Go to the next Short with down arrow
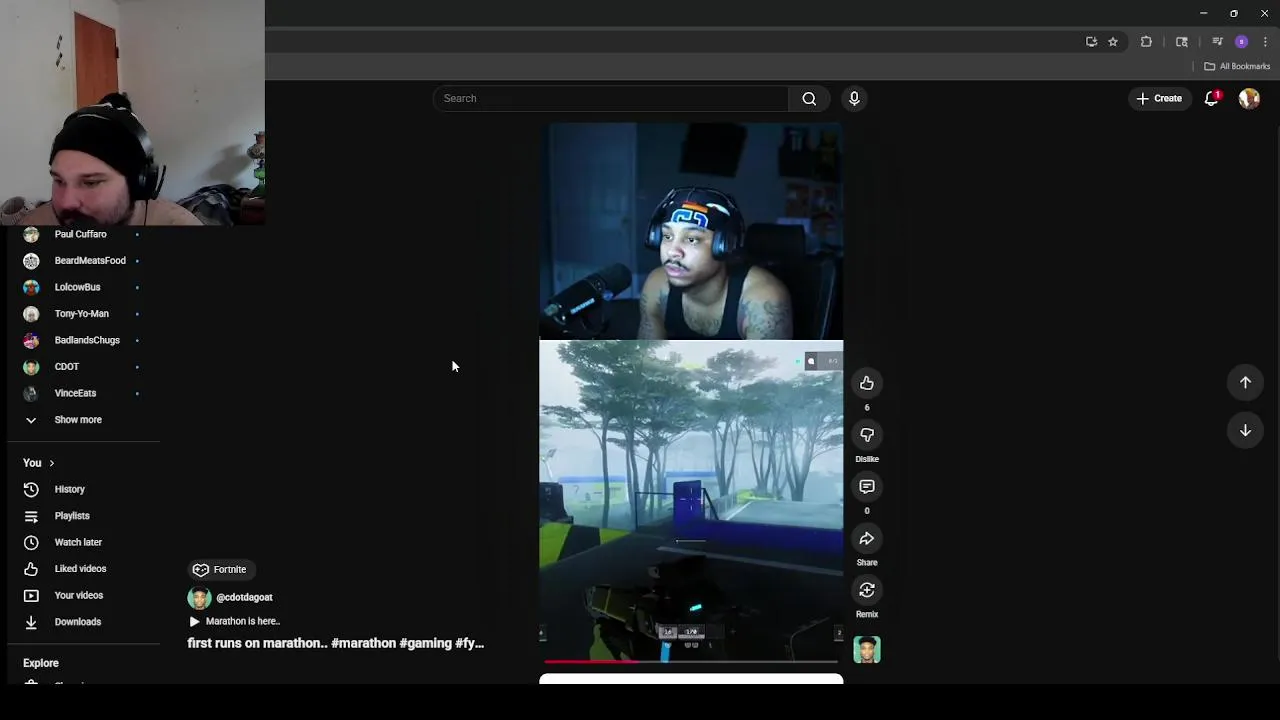 pos(1245,430)
